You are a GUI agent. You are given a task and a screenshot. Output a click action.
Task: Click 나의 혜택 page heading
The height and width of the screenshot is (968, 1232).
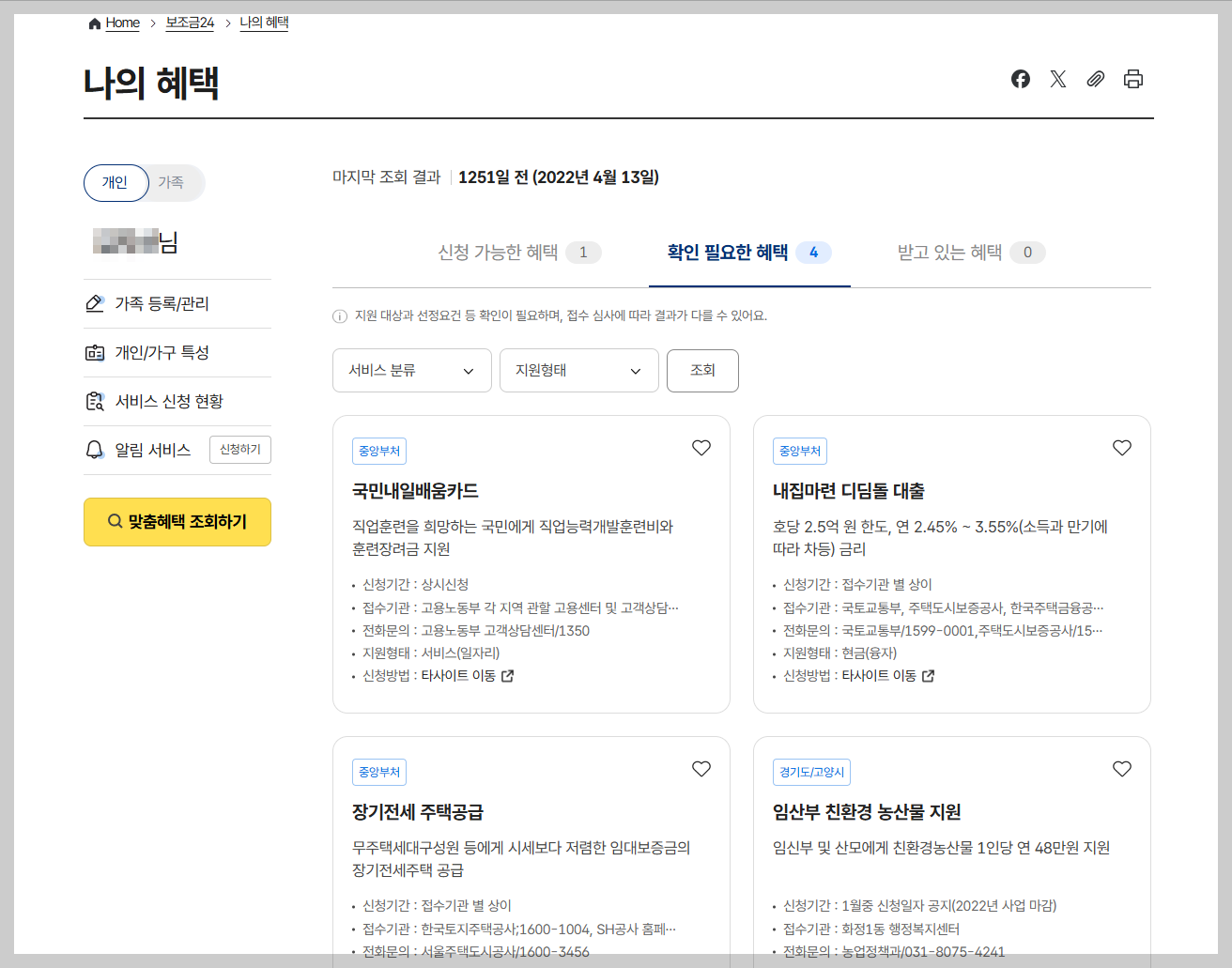[x=151, y=83]
